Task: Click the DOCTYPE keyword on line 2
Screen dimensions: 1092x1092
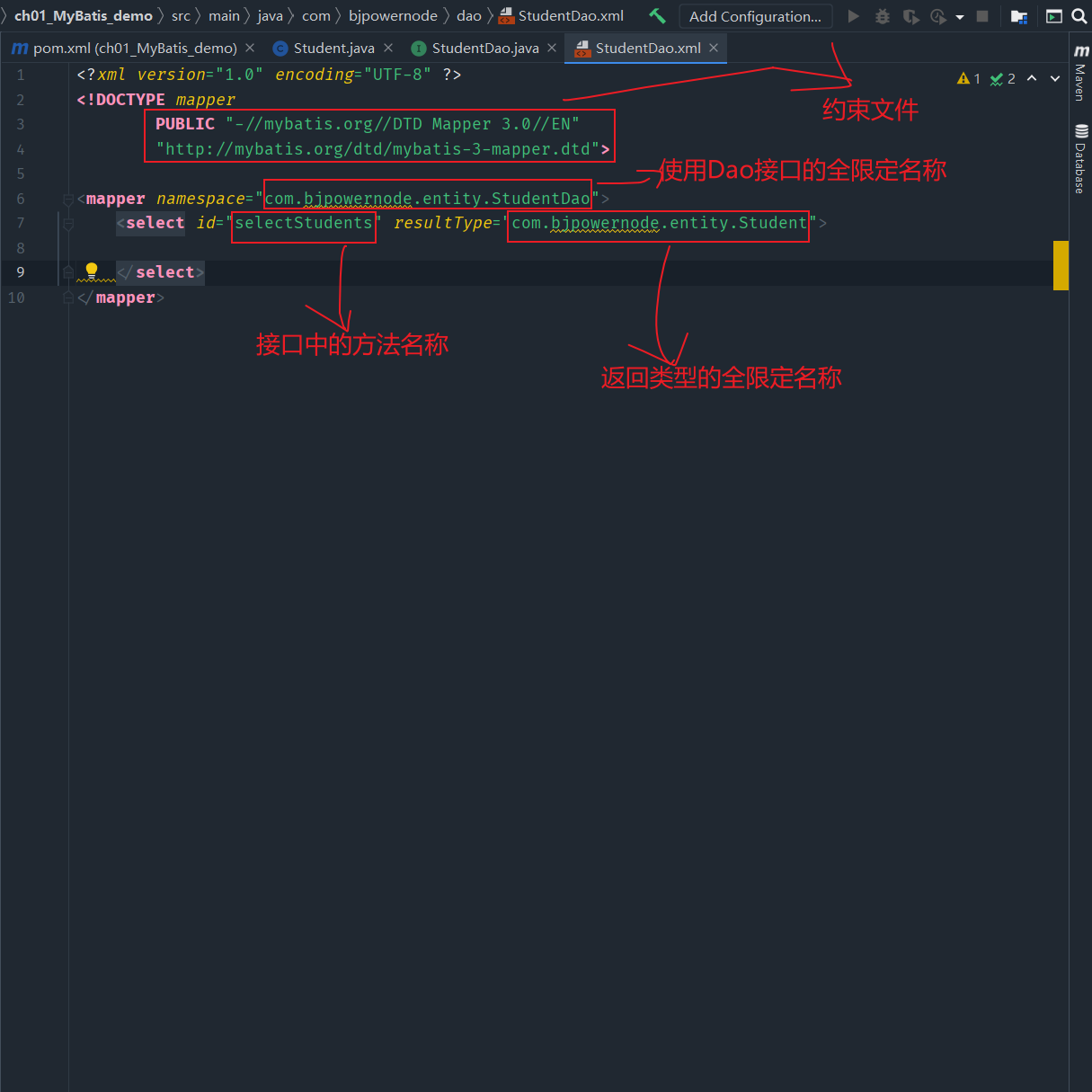Action: [x=126, y=100]
